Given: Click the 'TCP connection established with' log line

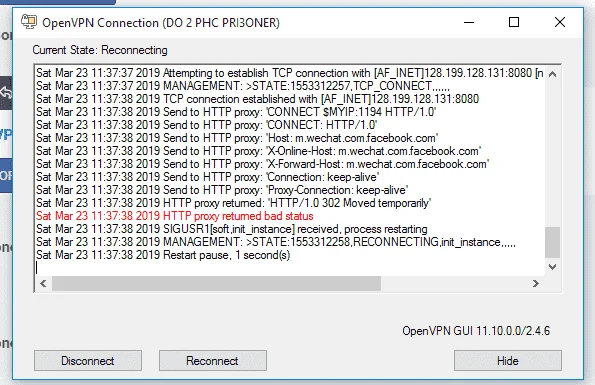Looking at the screenshot, I should point(257,99).
